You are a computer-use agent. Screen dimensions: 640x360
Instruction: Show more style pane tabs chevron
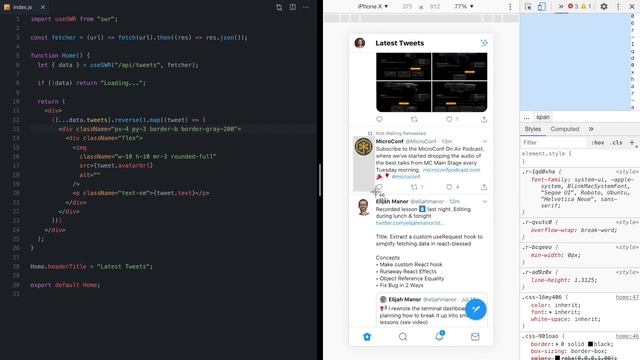(591, 129)
